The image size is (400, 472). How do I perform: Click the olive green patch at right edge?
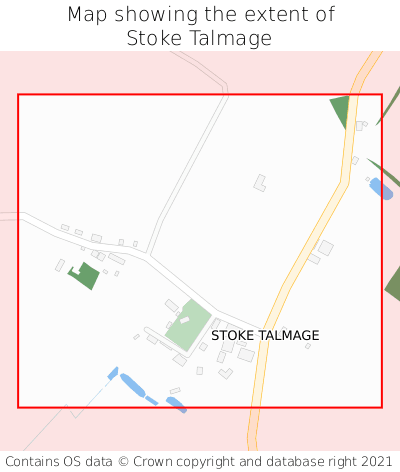(394, 284)
